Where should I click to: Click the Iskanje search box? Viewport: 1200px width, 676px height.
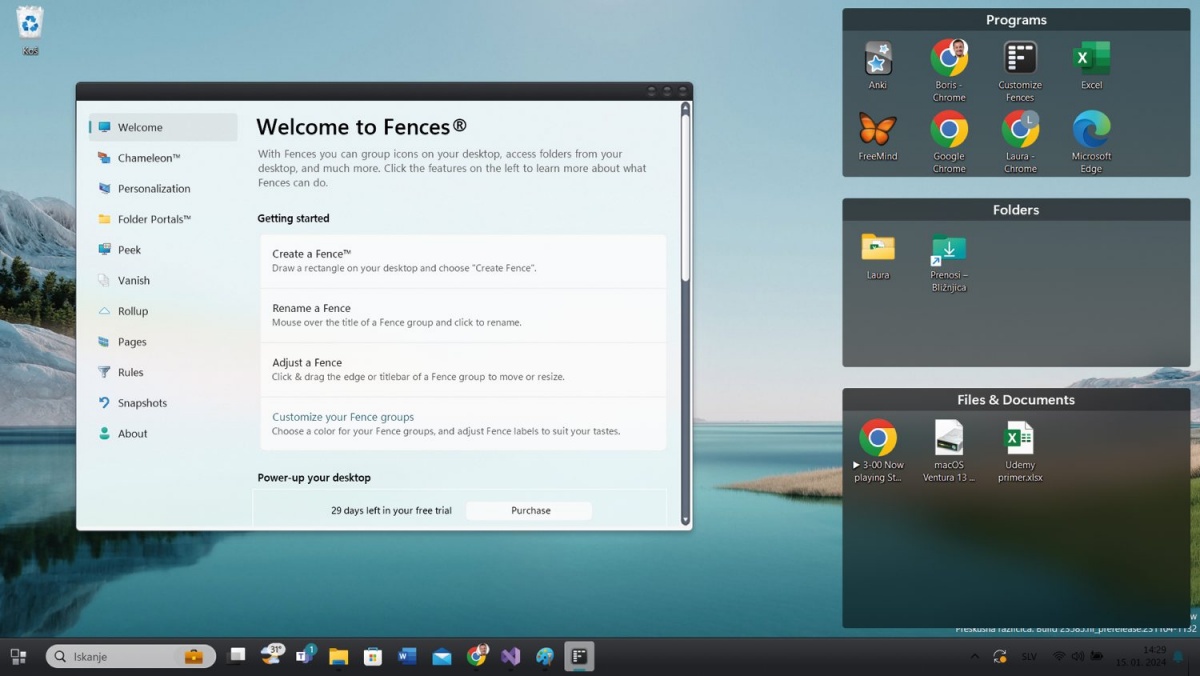[130, 656]
